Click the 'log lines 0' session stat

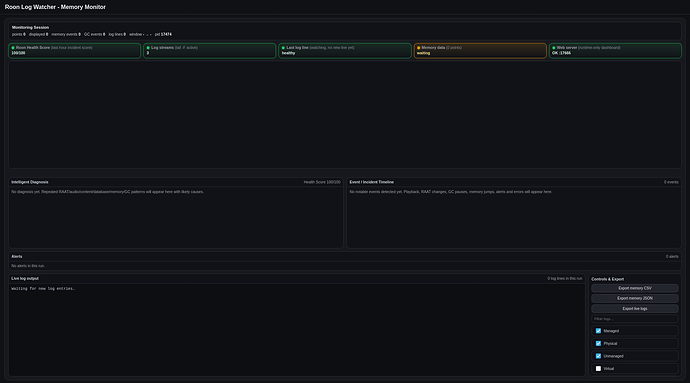(x=117, y=34)
